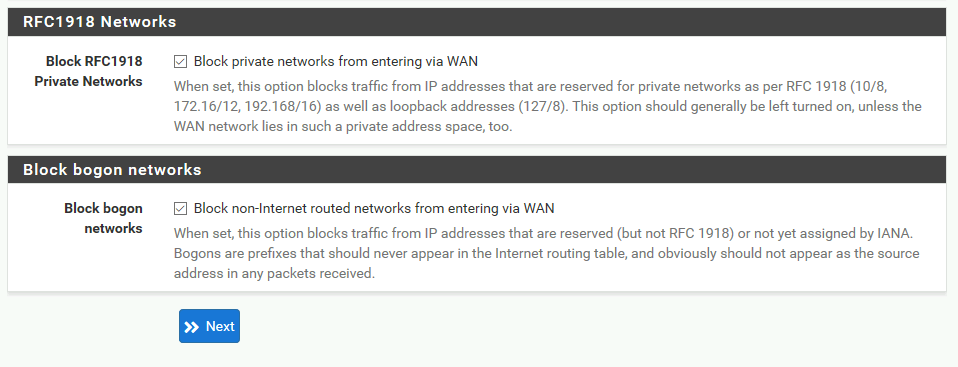The width and height of the screenshot is (958, 367).
Task: Click the bogon networks help description paragraph
Action: click(x=546, y=253)
